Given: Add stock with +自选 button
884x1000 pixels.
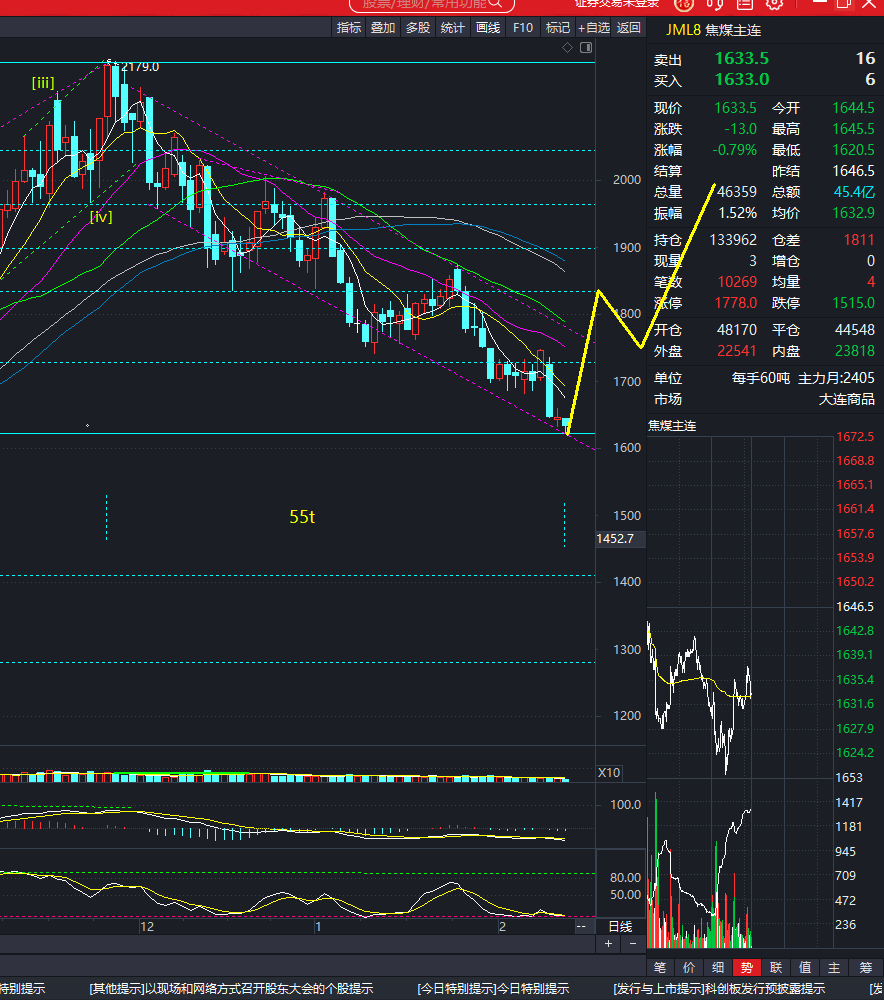Looking at the screenshot, I should tap(594, 27).
